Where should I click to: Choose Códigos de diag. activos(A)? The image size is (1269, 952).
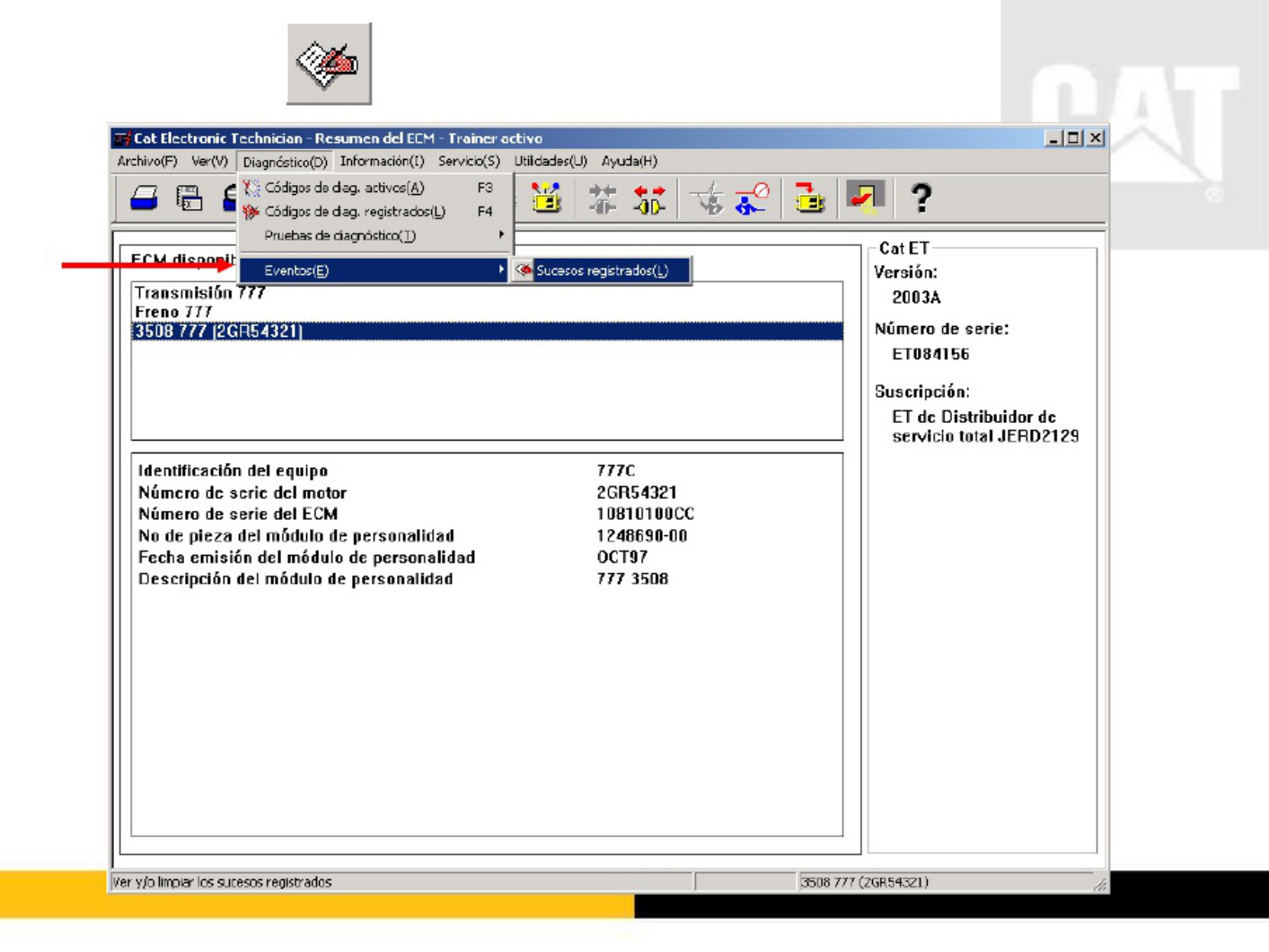point(375,188)
